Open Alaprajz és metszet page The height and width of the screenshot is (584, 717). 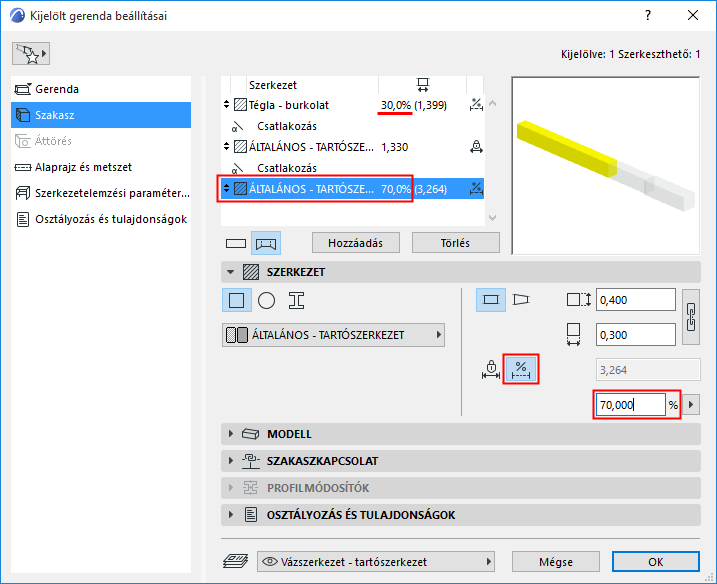coord(101,167)
